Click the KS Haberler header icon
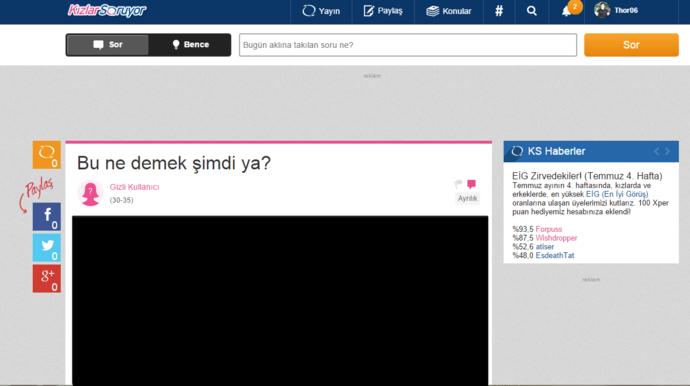 [517, 151]
